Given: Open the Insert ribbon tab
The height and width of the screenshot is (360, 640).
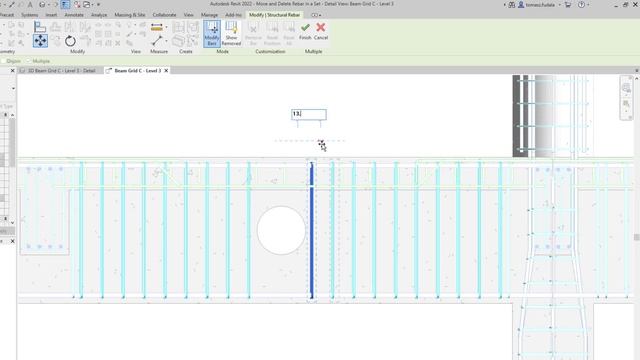Looking at the screenshot, I should coord(51,15).
